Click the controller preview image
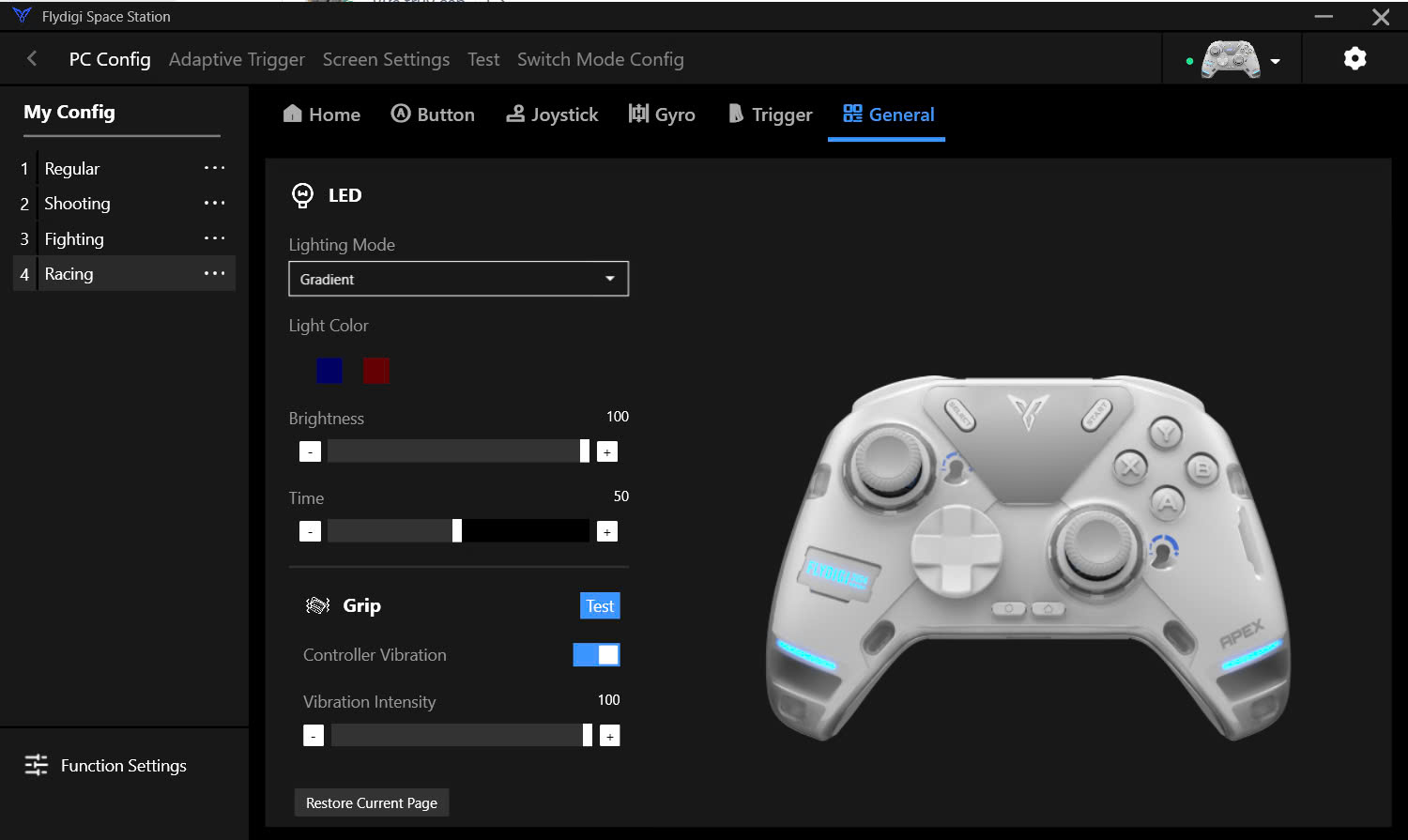Image resolution: width=1408 pixels, height=840 pixels. (x=1027, y=557)
